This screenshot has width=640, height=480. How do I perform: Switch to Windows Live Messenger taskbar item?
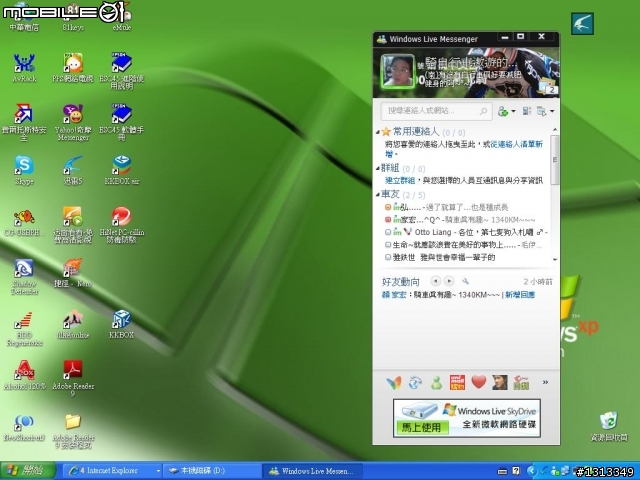[x=312, y=471]
